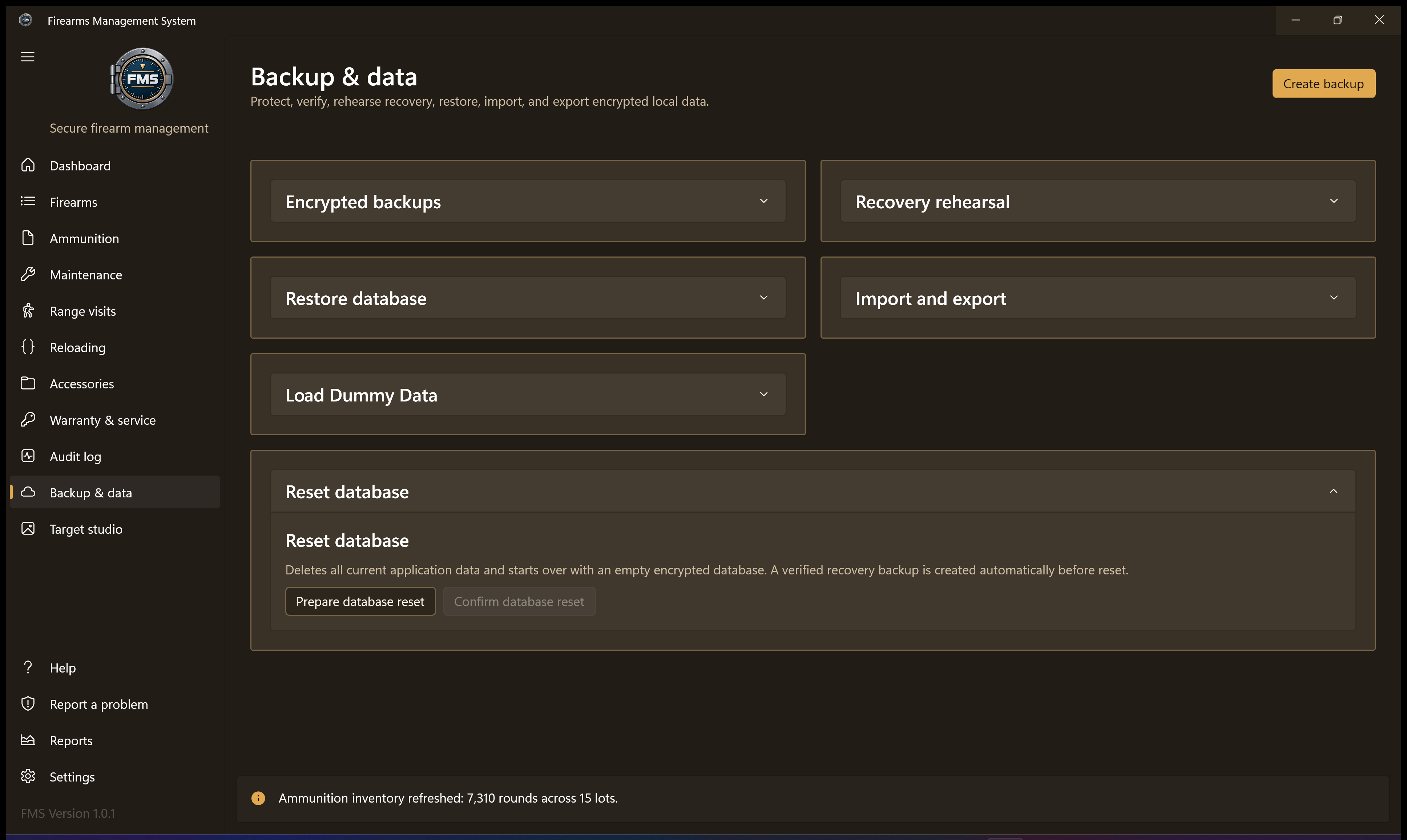Image resolution: width=1407 pixels, height=840 pixels.
Task: Open Dashboard via home icon
Action: point(28,165)
